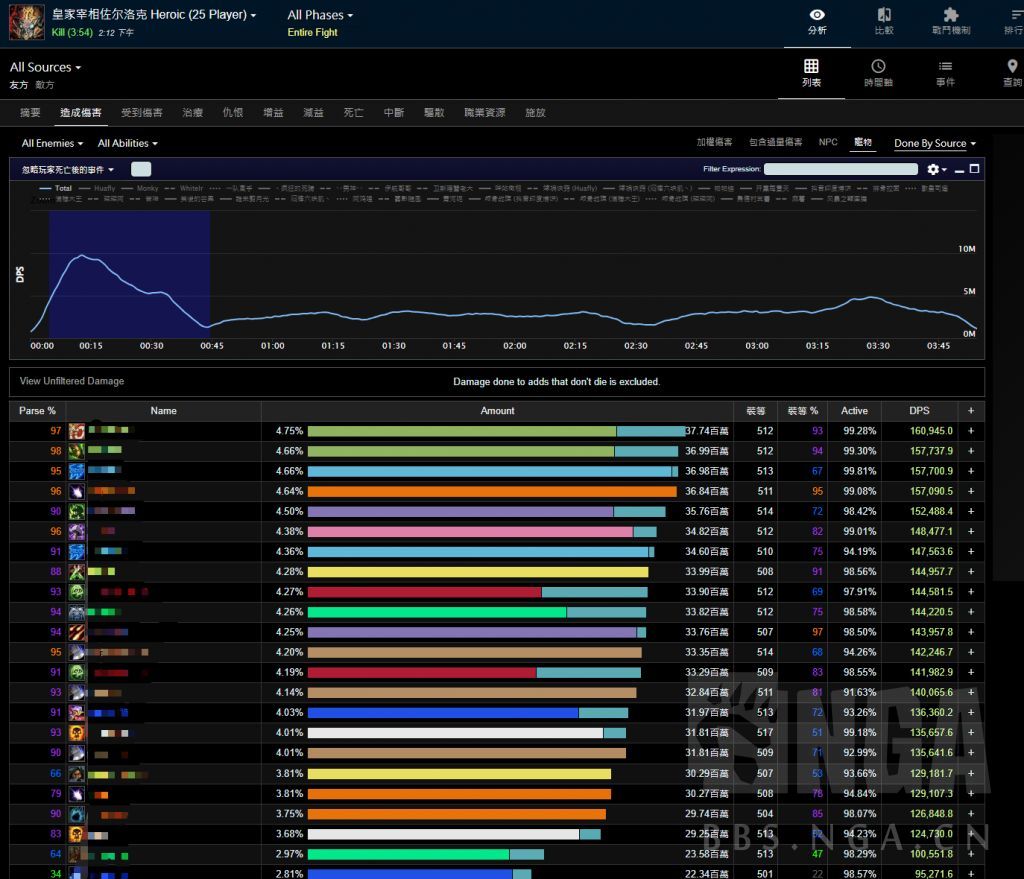Switch to the 治療 tab
This screenshot has height=879, width=1024.
(192, 113)
